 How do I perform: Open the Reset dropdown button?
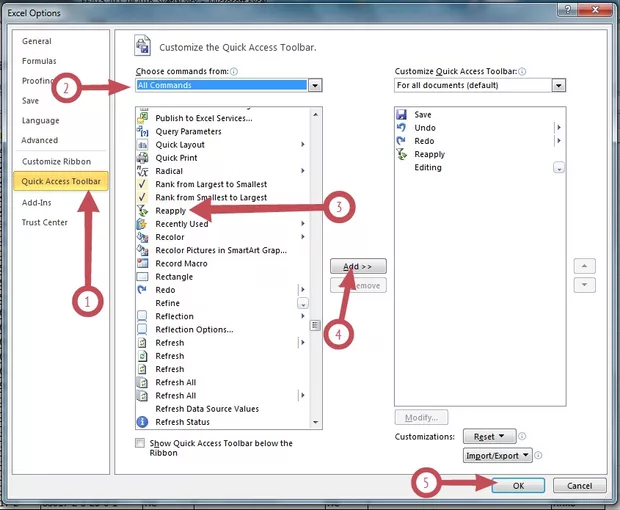click(x=490, y=436)
